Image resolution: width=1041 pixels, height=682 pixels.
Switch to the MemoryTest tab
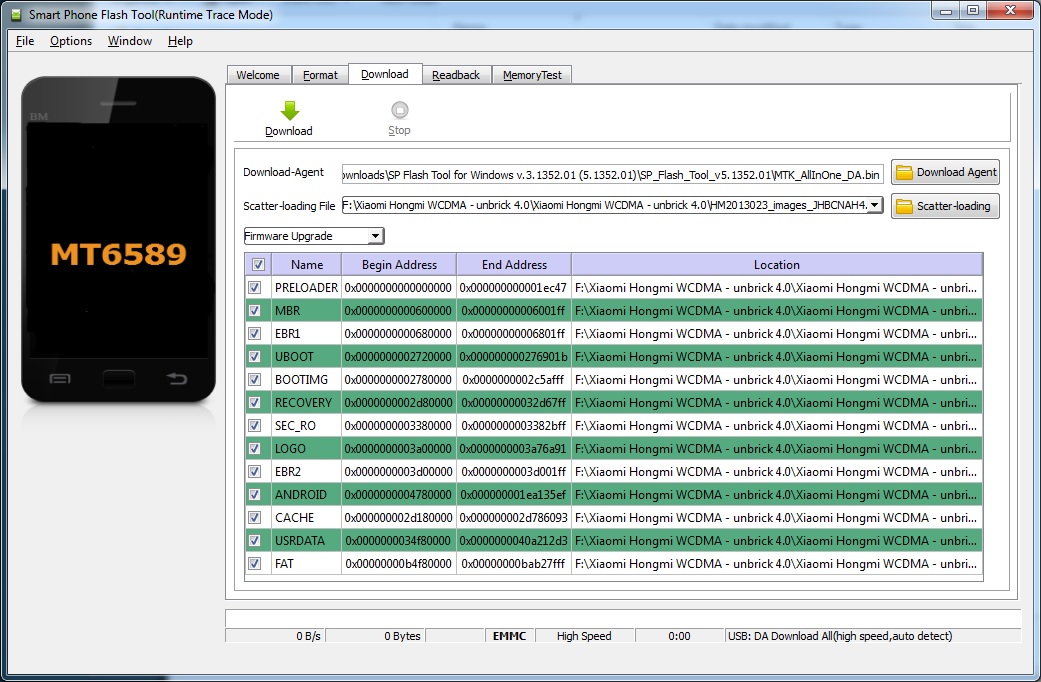point(532,75)
